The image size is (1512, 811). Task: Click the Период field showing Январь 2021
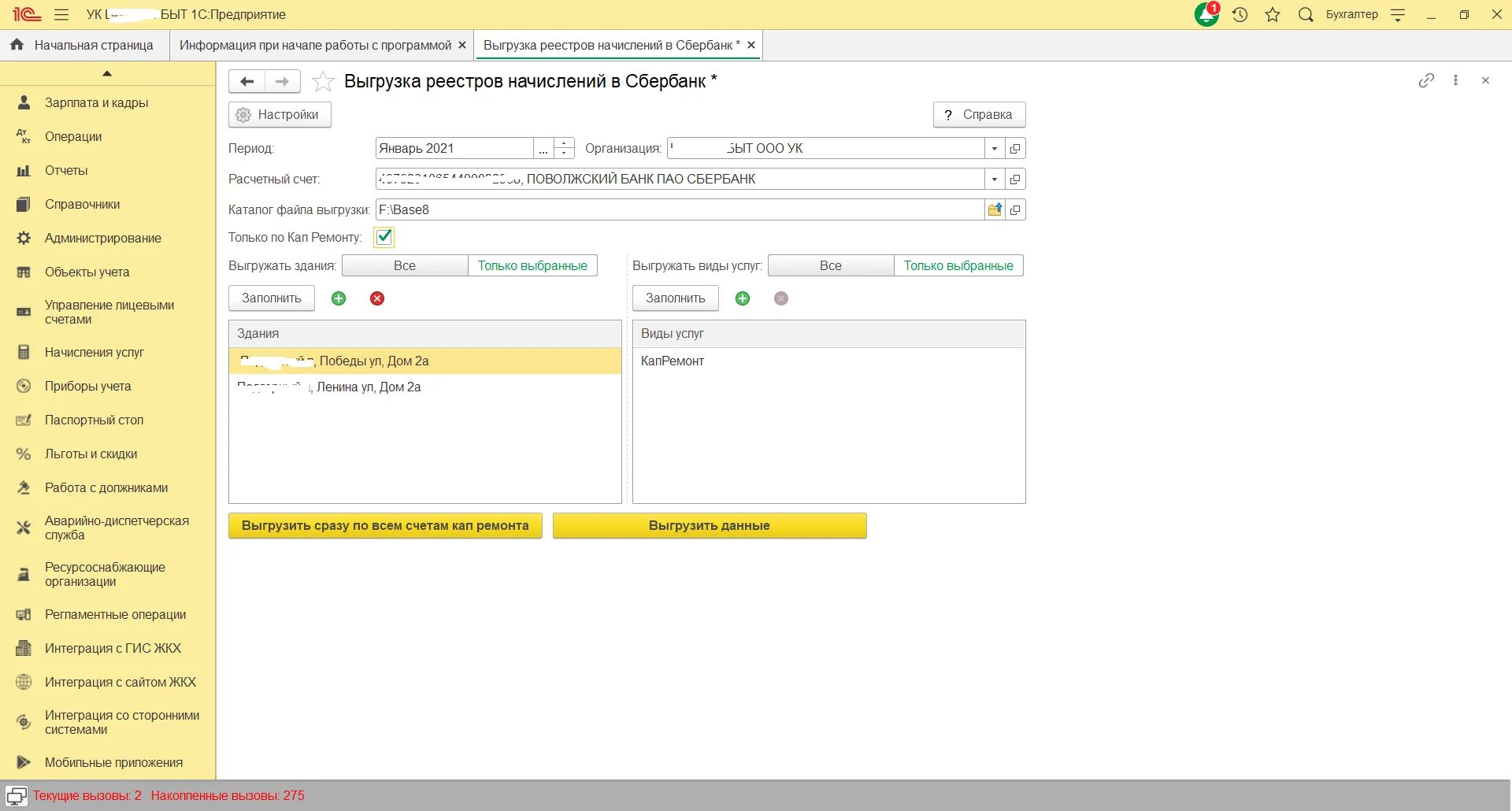point(454,148)
